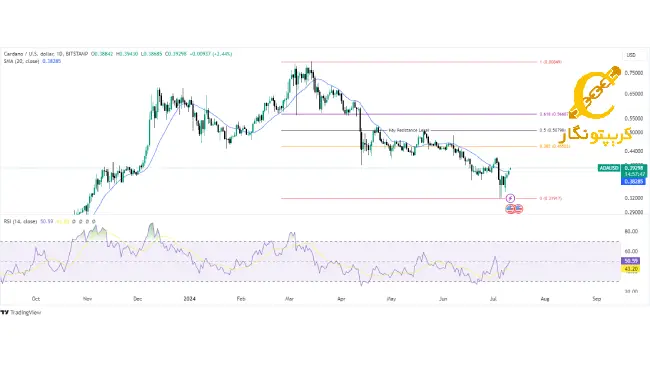Click the Nov label on time axis
The width and height of the screenshot is (650, 365).
pyautogui.click(x=87, y=299)
